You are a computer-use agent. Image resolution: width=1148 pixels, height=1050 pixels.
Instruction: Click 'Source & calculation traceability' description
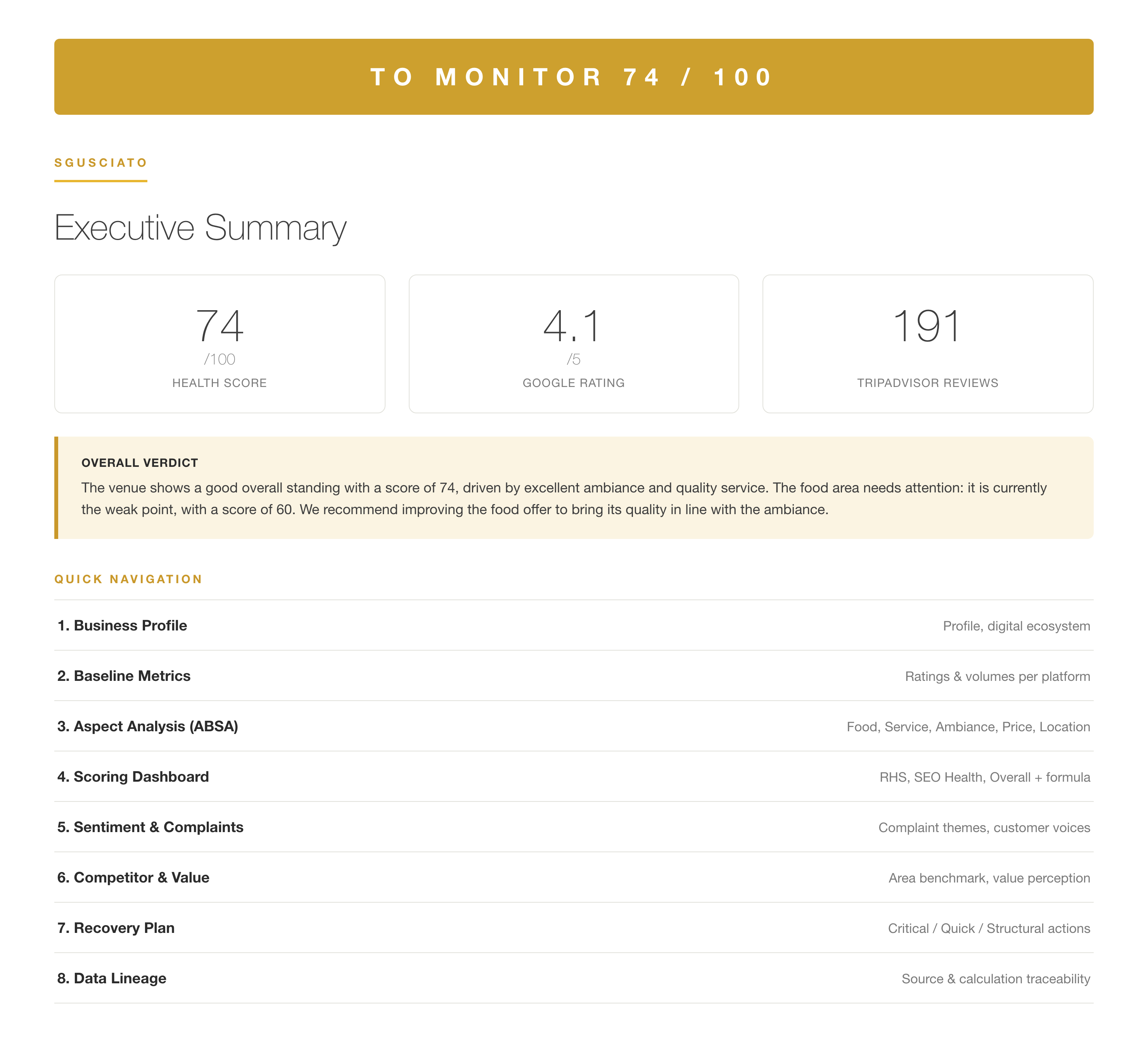tap(996, 979)
